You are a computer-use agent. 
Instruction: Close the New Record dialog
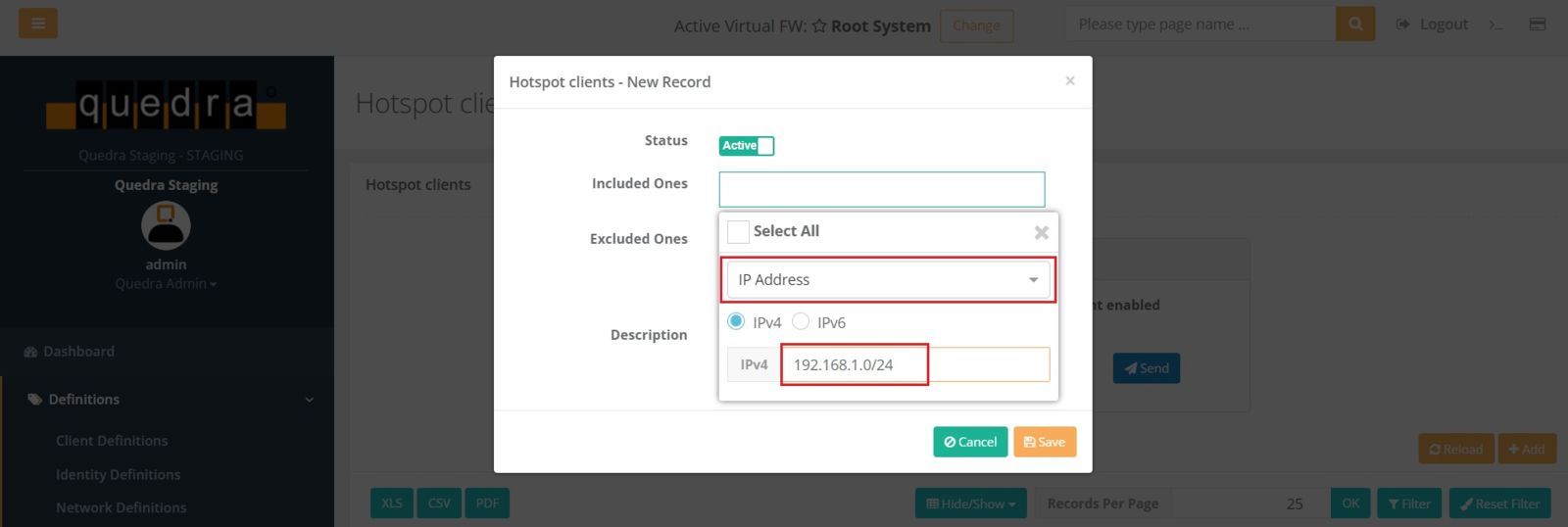(x=1069, y=81)
